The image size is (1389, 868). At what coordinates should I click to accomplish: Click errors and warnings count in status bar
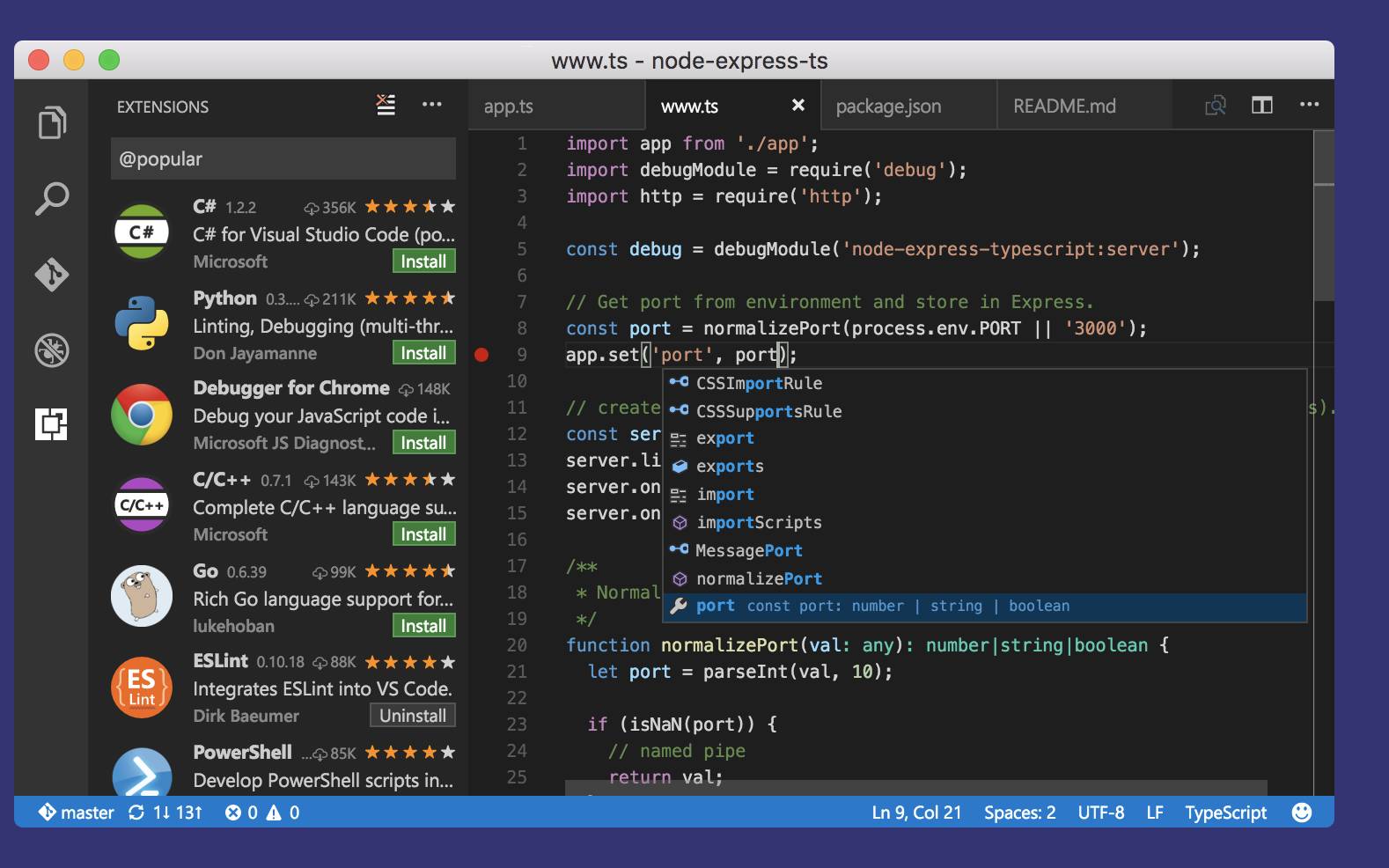262,813
